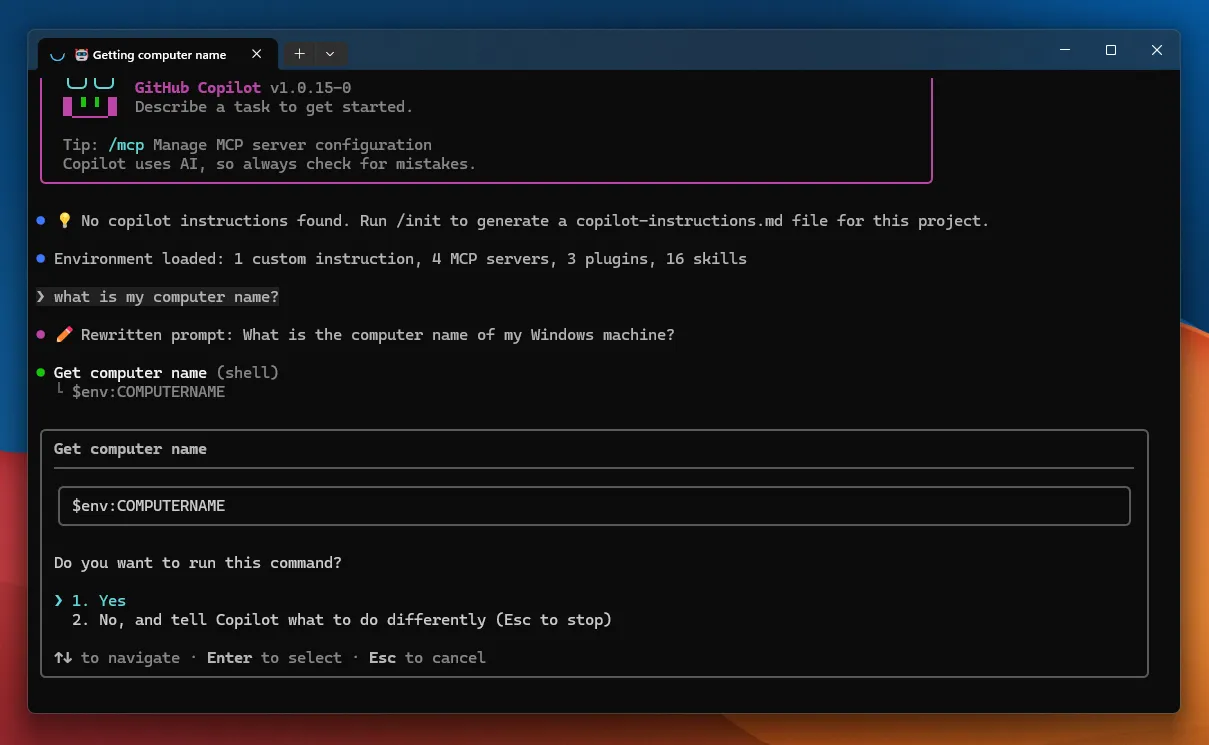Click the GitHub Copilot ASCII art logo
Image resolution: width=1209 pixels, height=745 pixels.
pyautogui.click(x=89, y=97)
